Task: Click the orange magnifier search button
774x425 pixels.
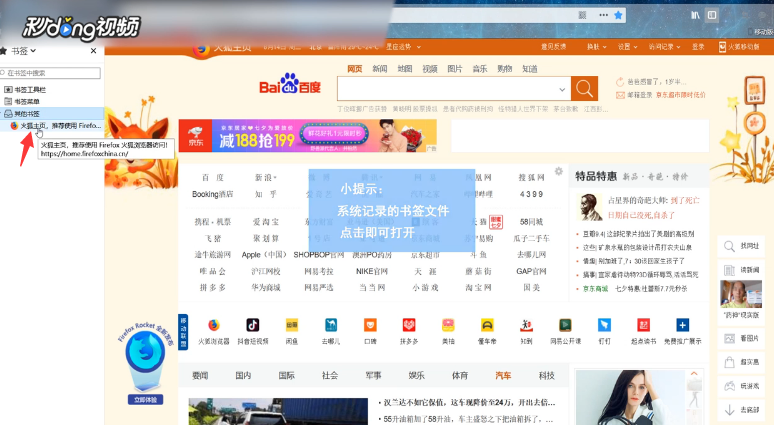Action: pos(584,88)
